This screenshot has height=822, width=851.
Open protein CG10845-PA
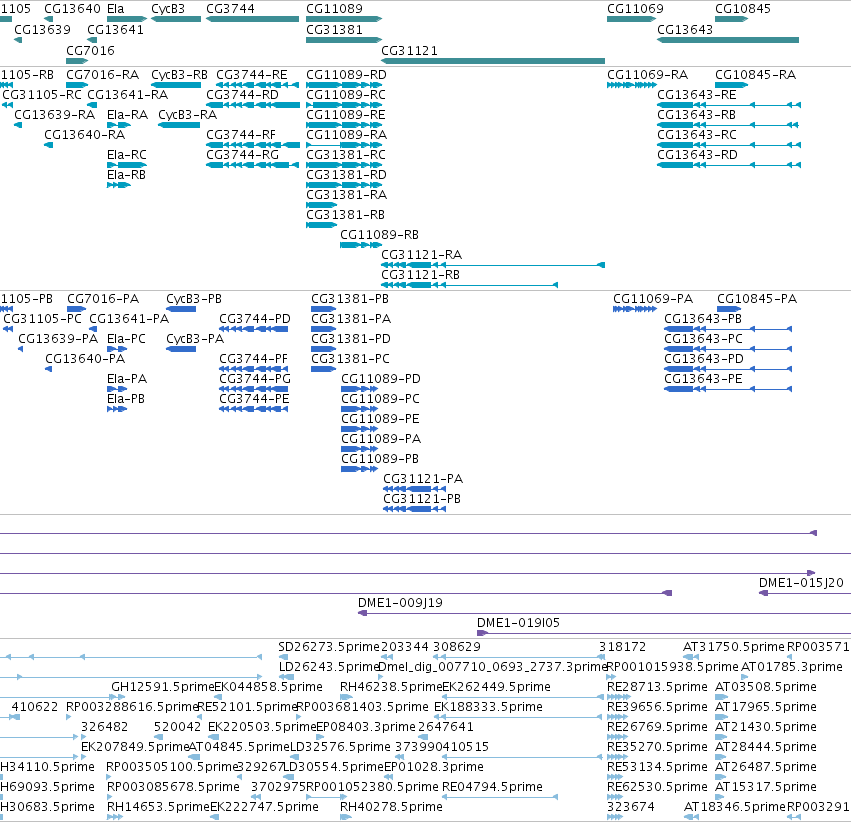coord(757,299)
